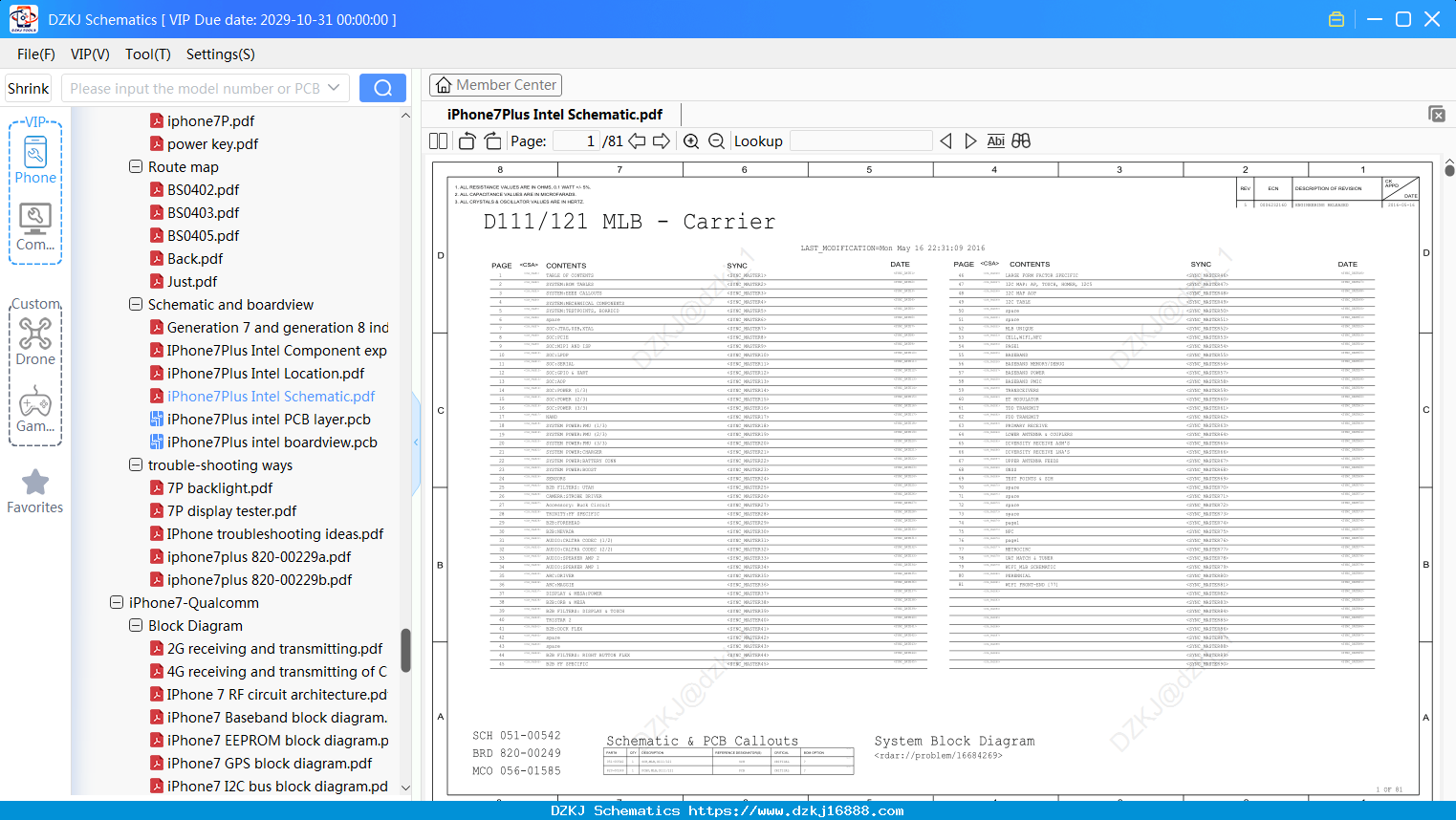Open the Member Center
The width and height of the screenshot is (1456, 820).
coord(495,85)
